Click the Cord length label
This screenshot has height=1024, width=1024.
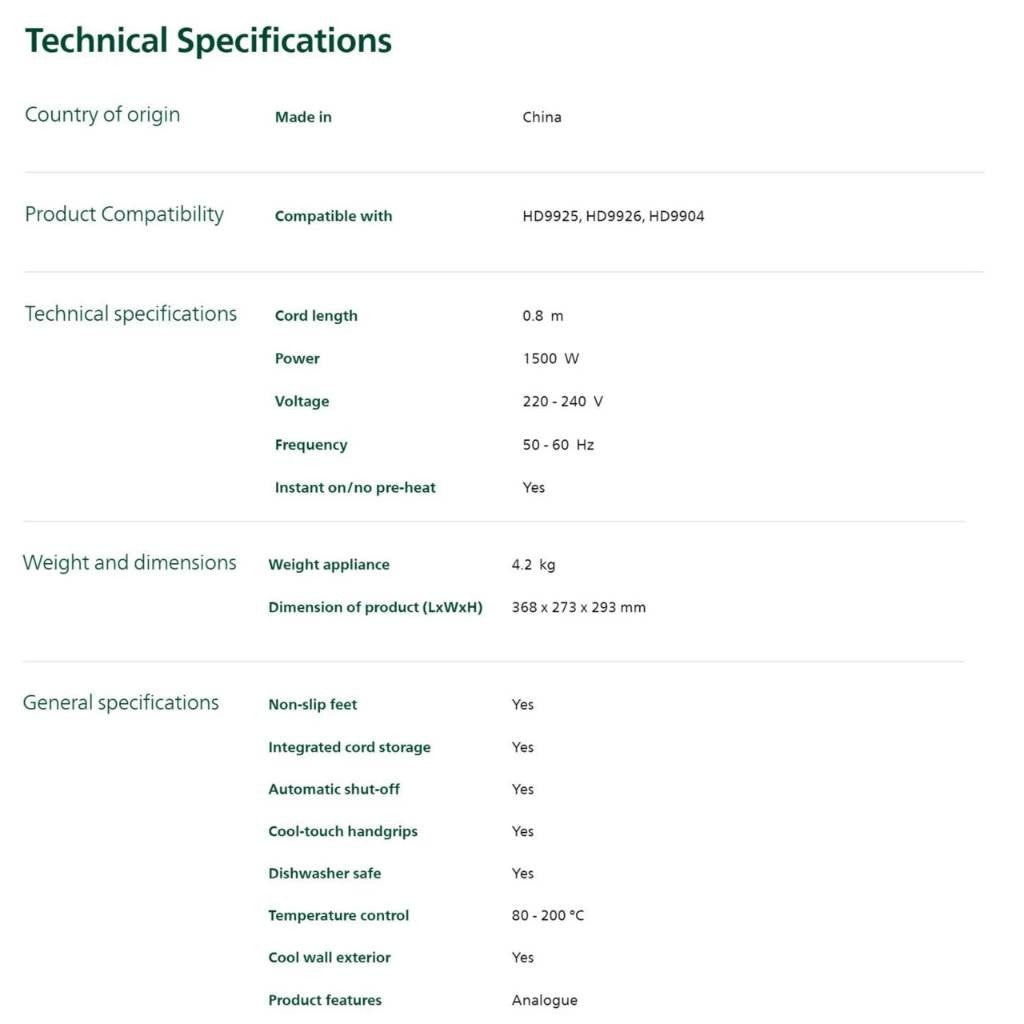[316, 316]
